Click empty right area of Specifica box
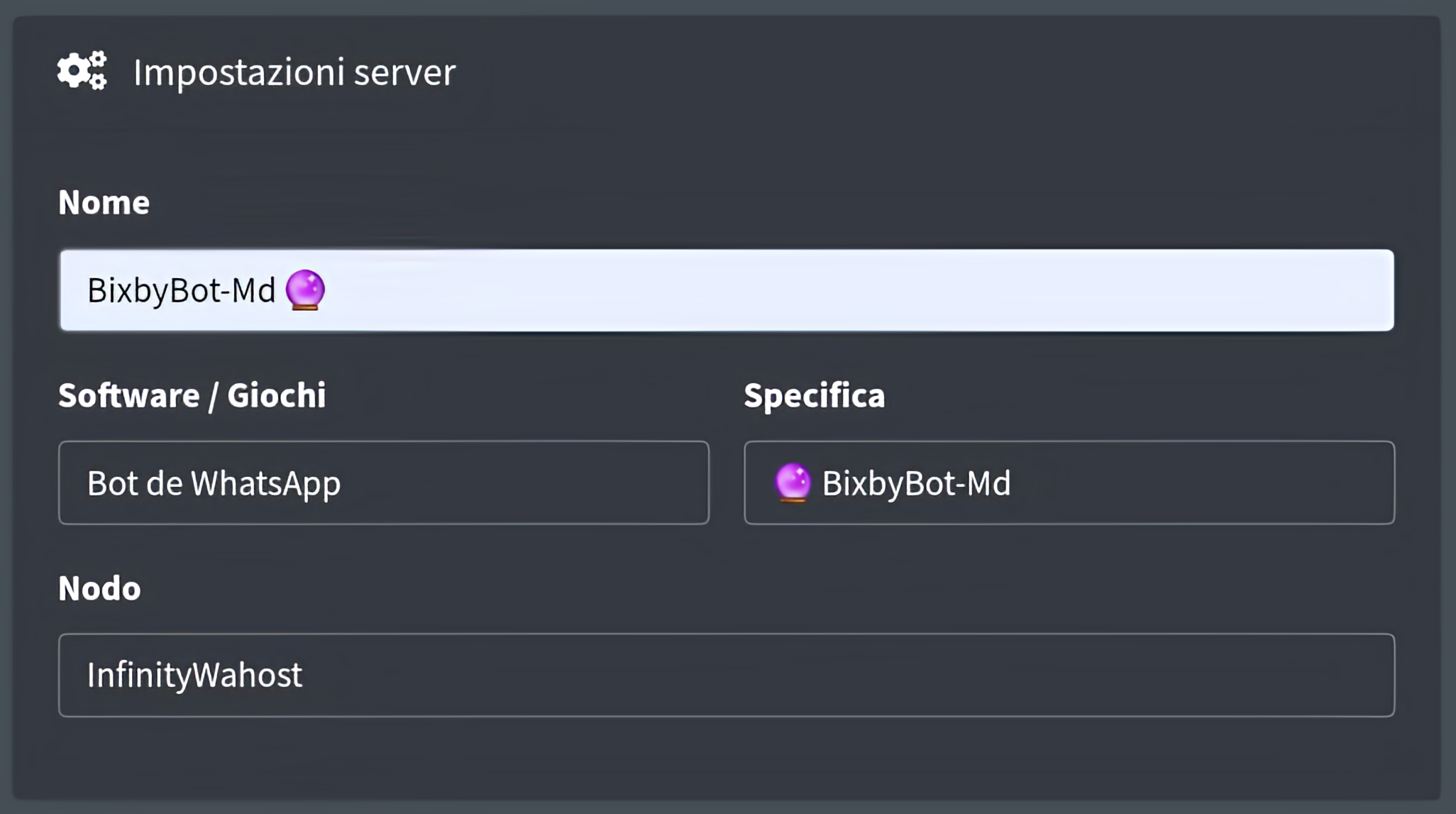The width and height of the screenshot is (1456, 814). [1242, 483]
